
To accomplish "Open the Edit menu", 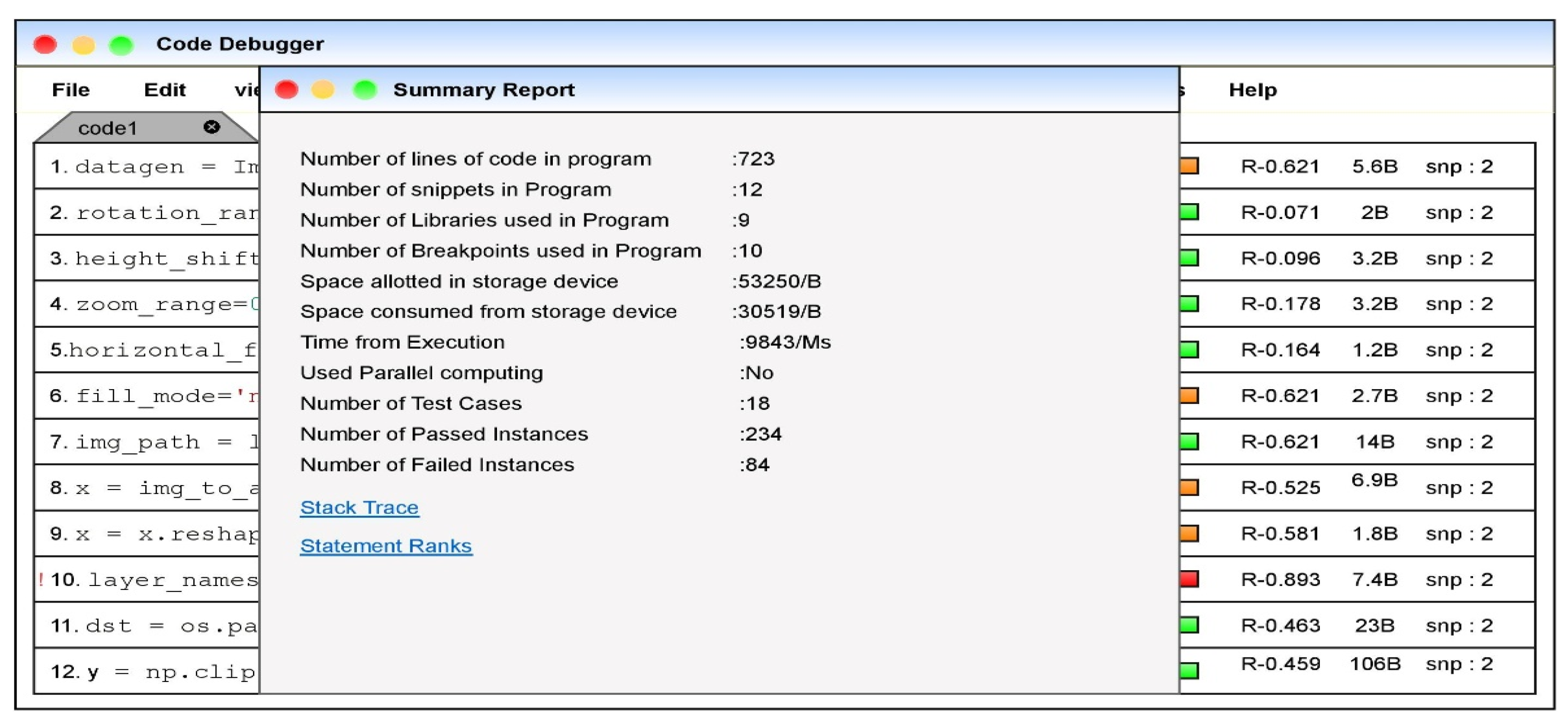I will (x=164, y=90).
